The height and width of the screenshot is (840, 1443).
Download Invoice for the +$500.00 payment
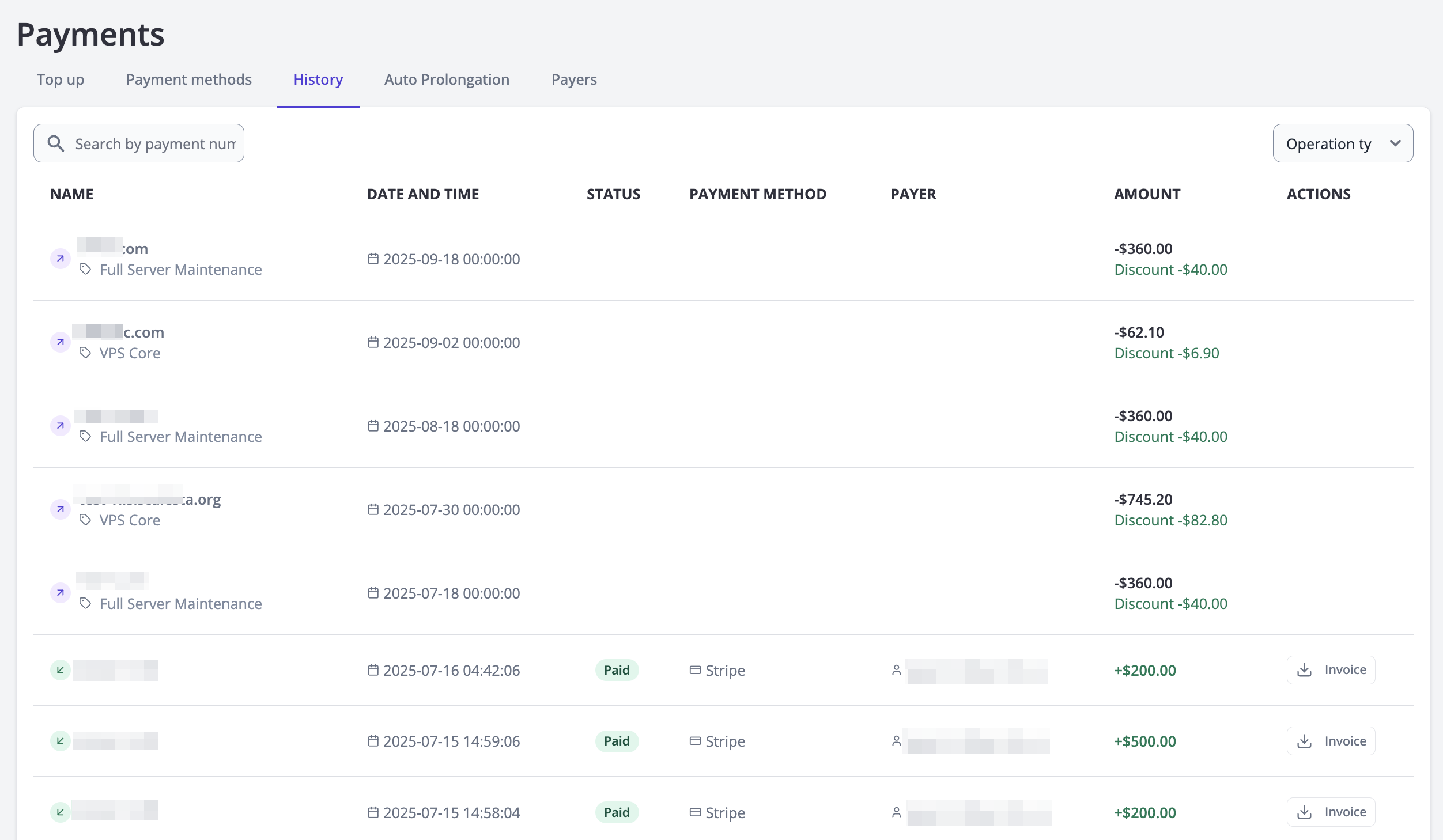[1331, 741]
